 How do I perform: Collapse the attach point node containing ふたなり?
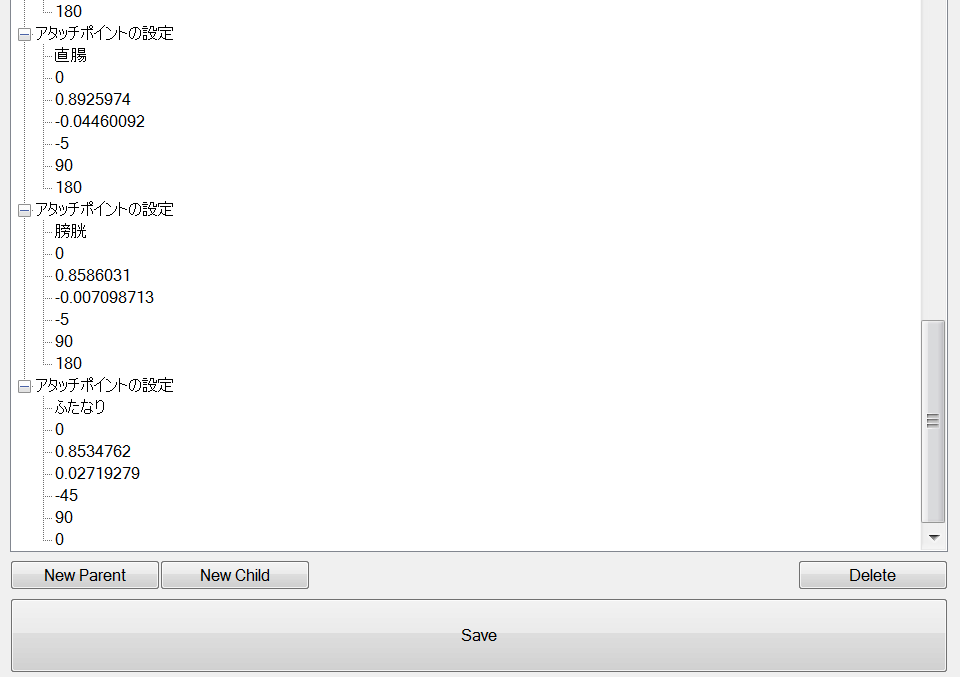[x=24, y=386]
